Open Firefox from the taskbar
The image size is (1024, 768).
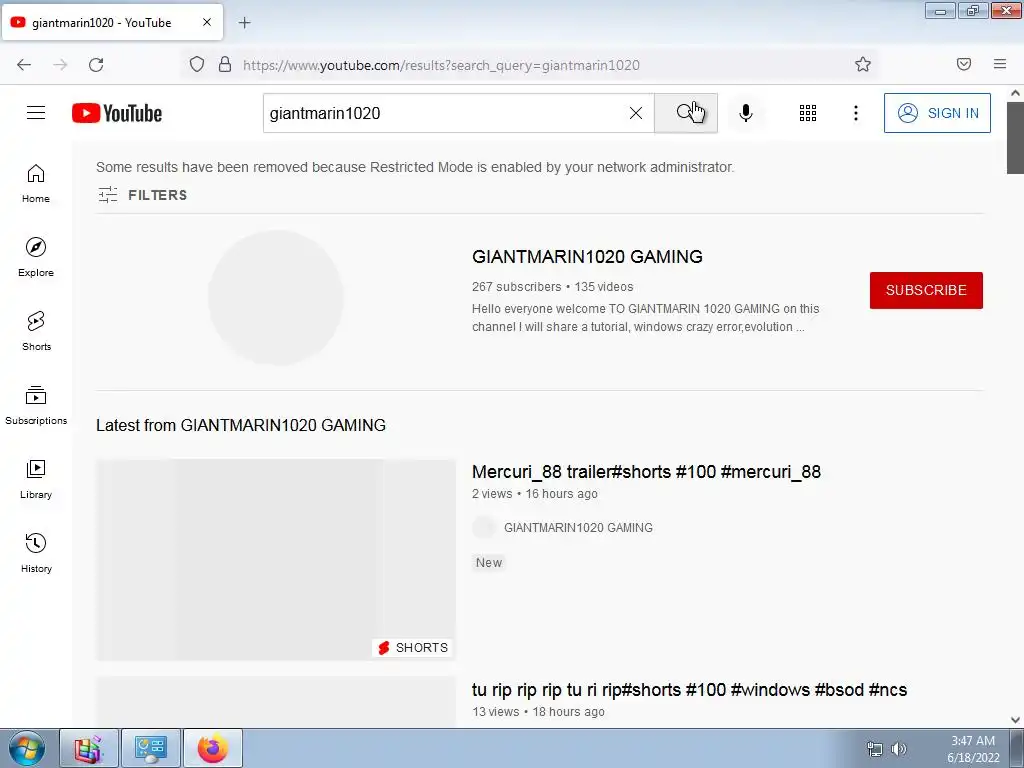[213, 748]
